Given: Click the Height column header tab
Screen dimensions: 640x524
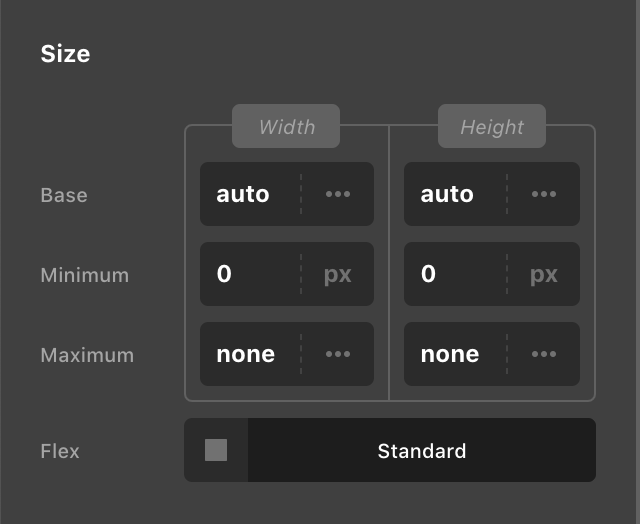Looking at the screenshot, I should (x=492, y=126).
